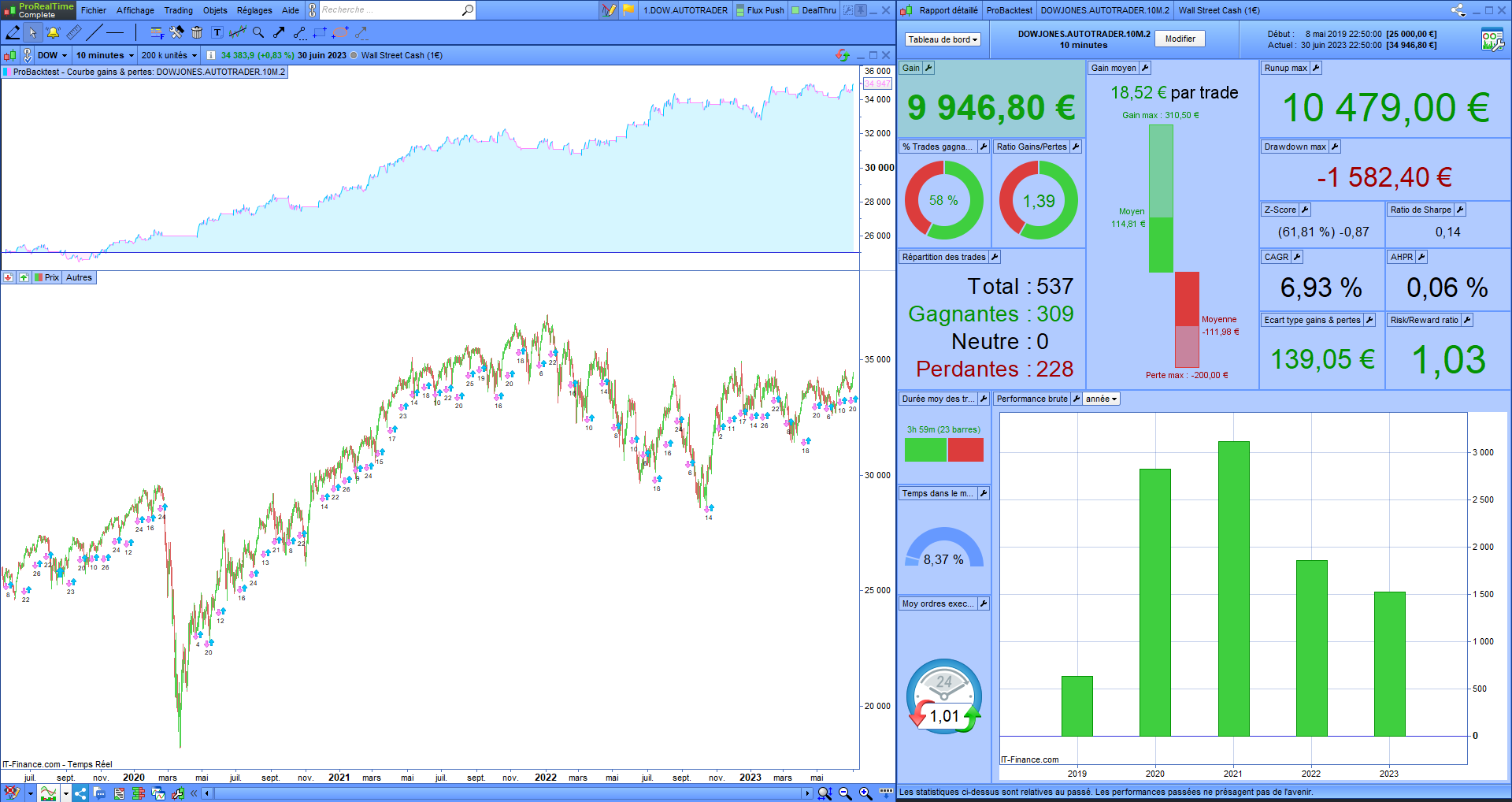Click the wrench next to Gain

[x=928, y=68]
